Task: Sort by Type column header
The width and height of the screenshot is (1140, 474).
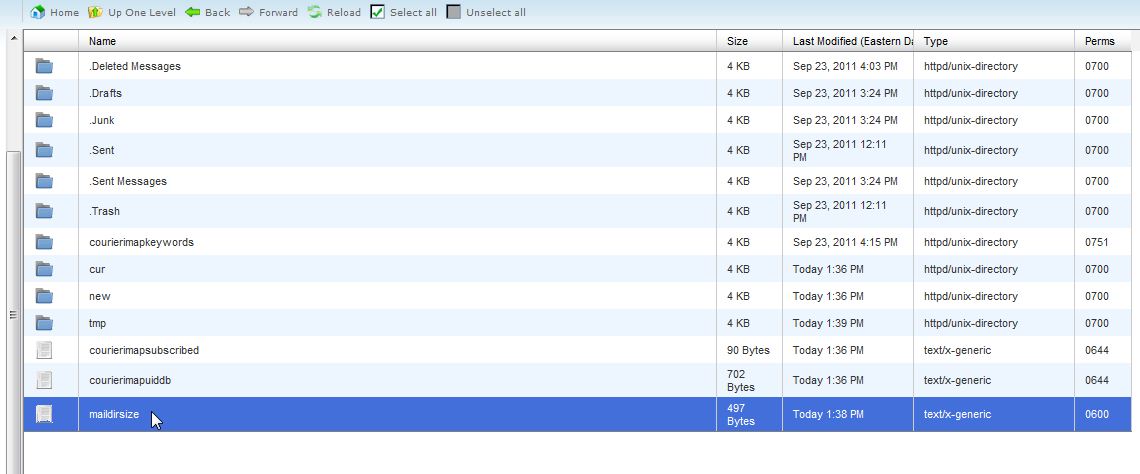Action: 936,41
